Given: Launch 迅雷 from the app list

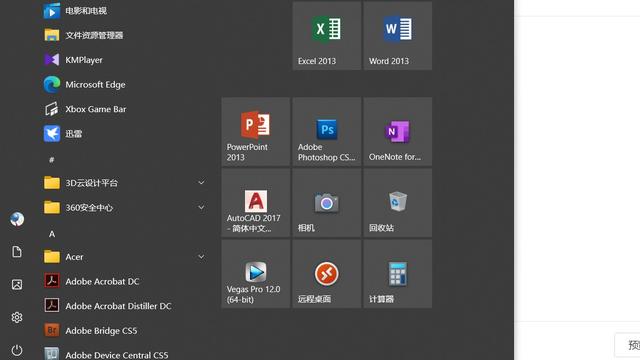Looking at the screenshot, I should point(124,133).
